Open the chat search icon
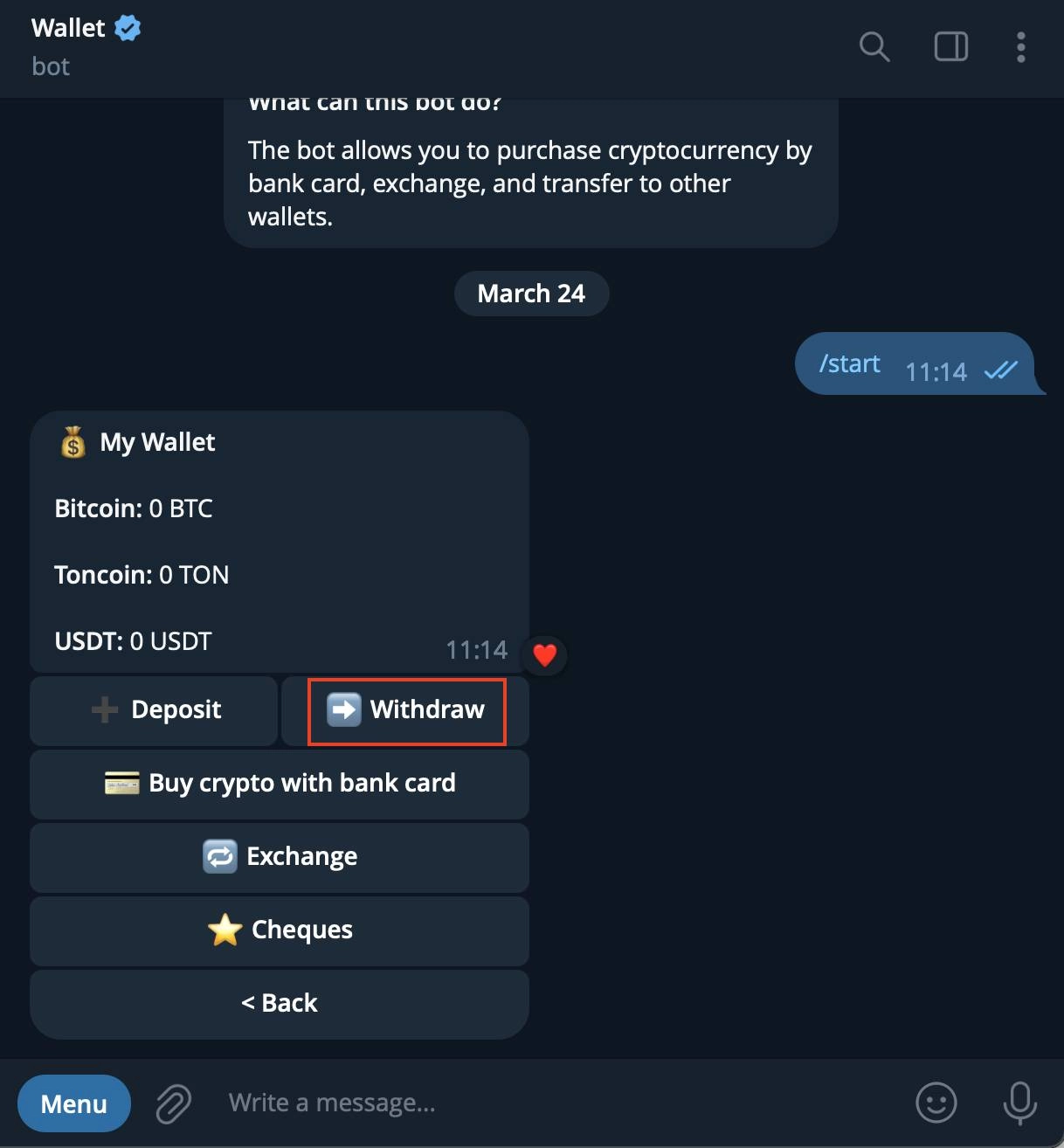 (874, 47)
